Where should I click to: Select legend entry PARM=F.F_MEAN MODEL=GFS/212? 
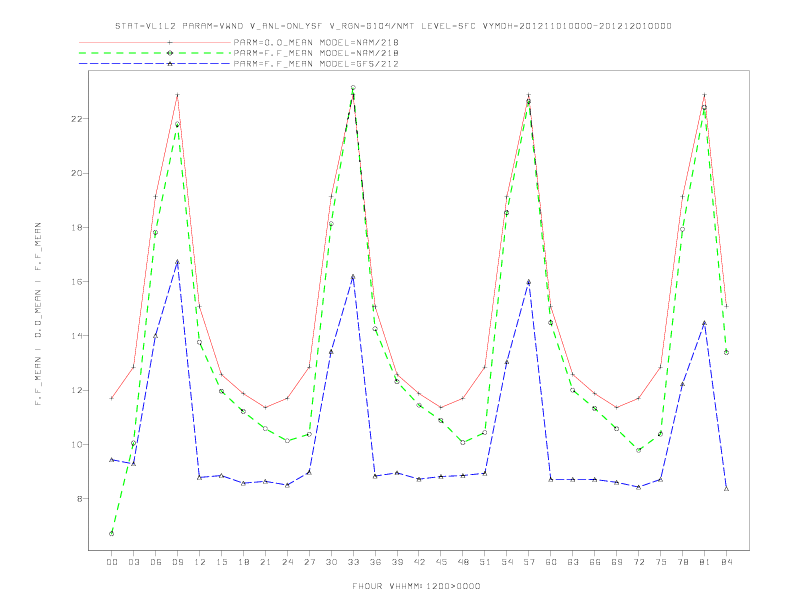tap(316, 64)
